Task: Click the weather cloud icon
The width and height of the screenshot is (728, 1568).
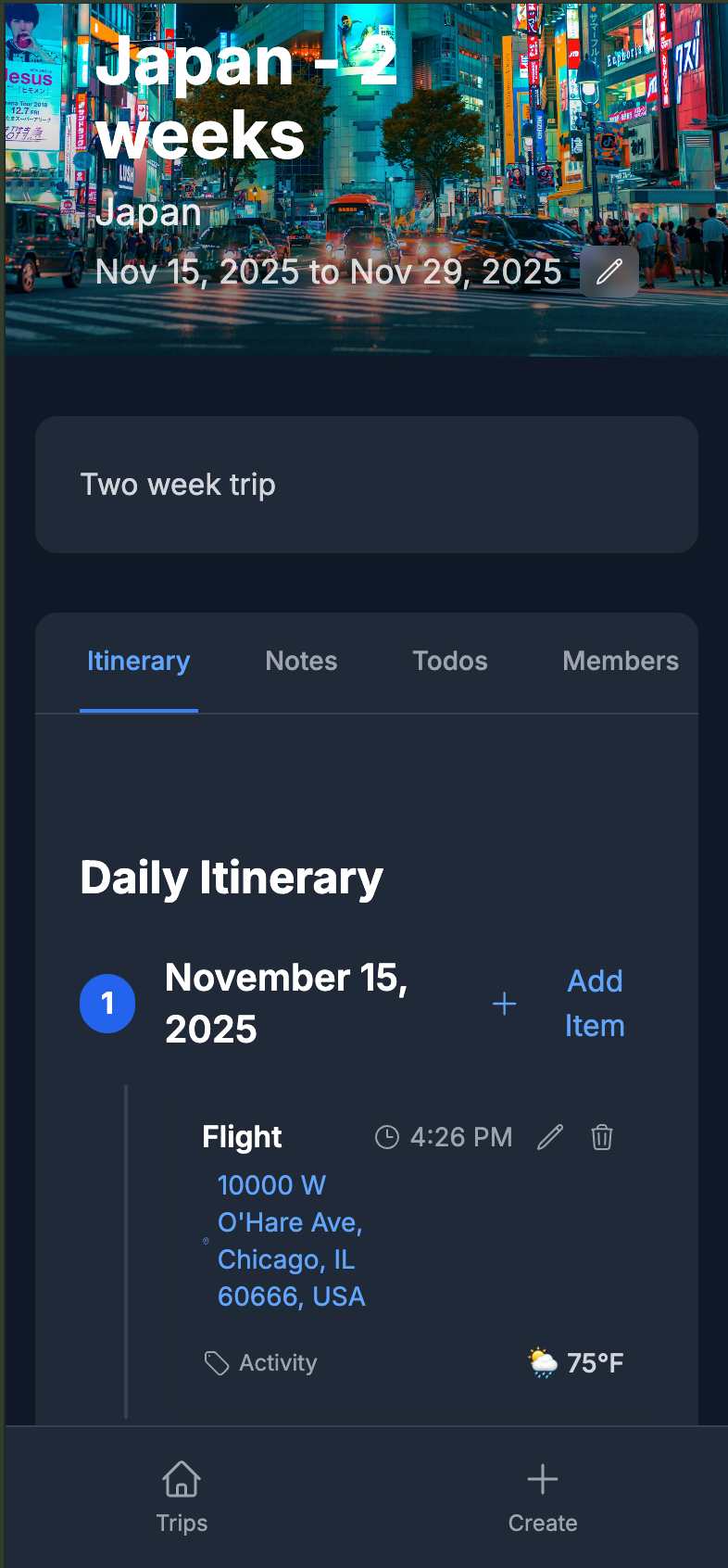Action: click(543, 1363)
